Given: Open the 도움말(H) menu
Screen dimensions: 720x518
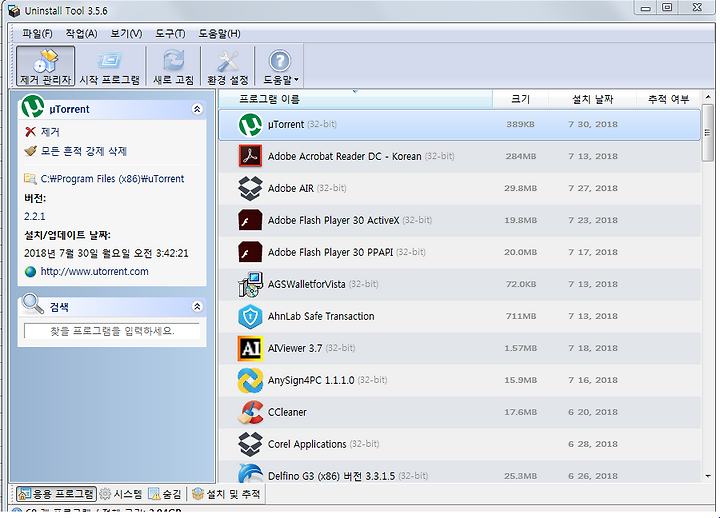Looking at the screenshot, I should [219, 34].
